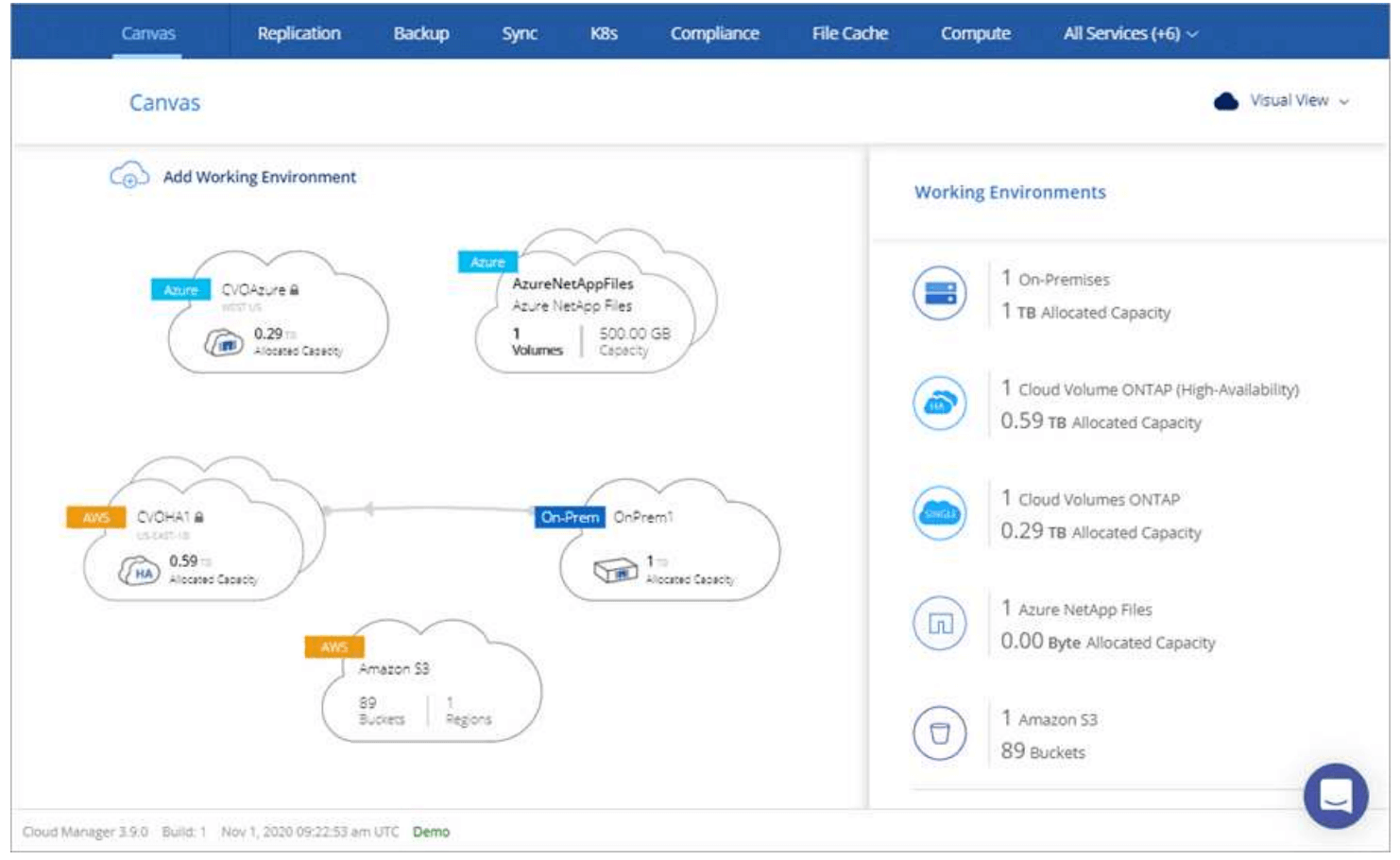Click the HA cloud icon in CVOHA1
Viewport: 1400px width, 860px height.
pyautogui.click(x=139, y=571)
